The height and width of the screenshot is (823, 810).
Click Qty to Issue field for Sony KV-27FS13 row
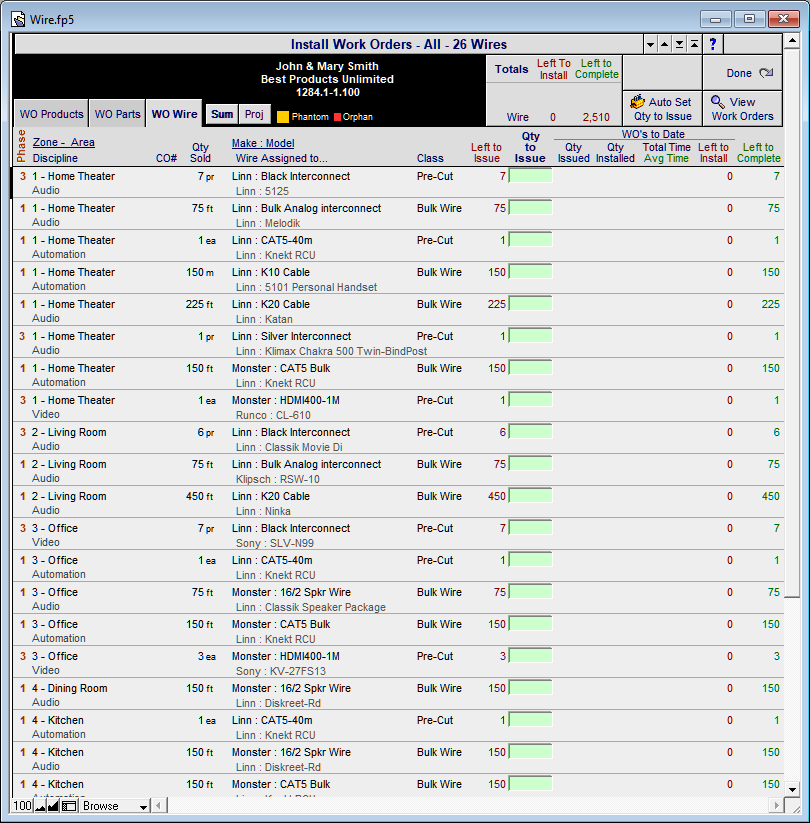click(530, 656)
